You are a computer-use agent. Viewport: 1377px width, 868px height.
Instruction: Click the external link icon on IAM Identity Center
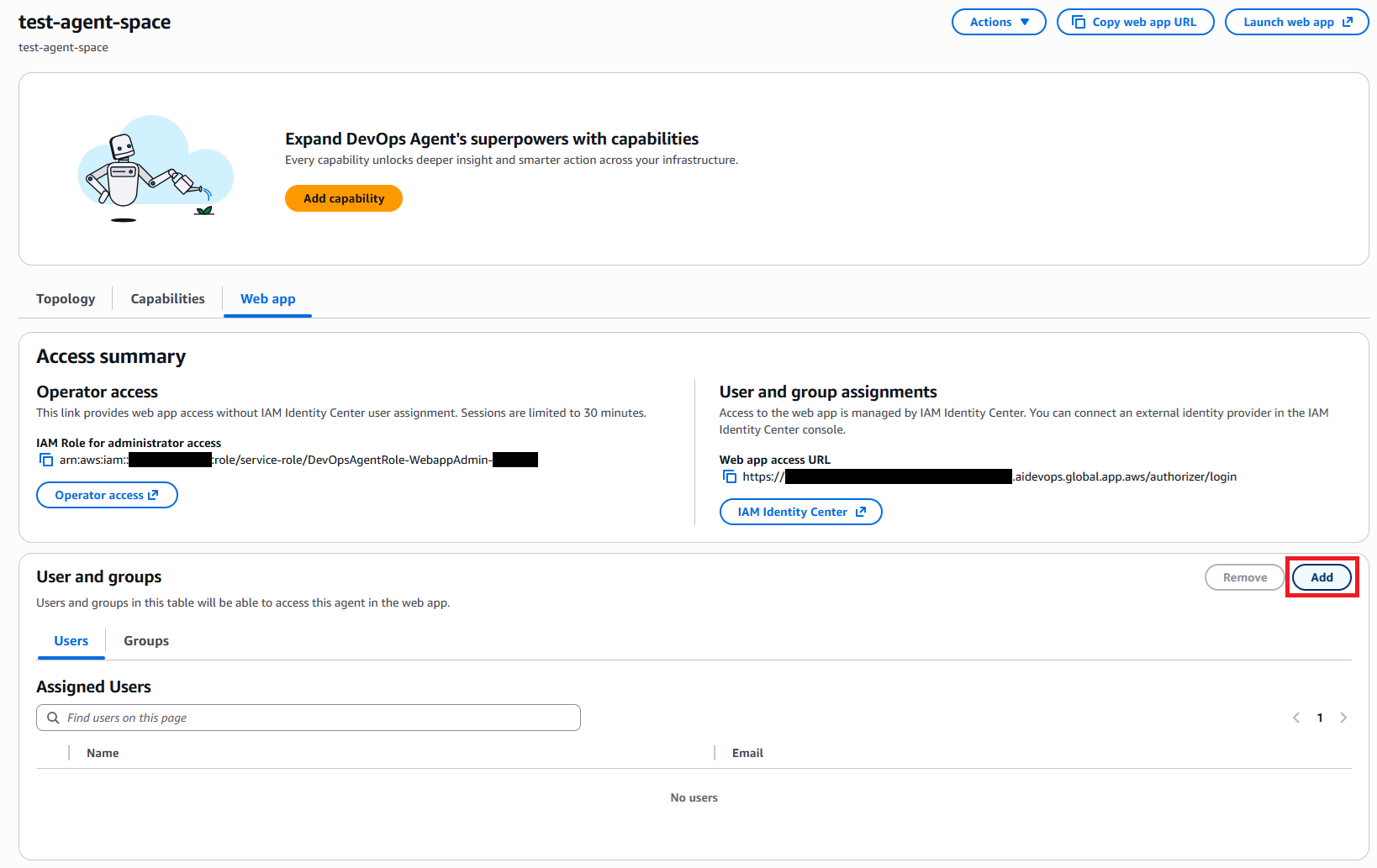coord(860,511)
